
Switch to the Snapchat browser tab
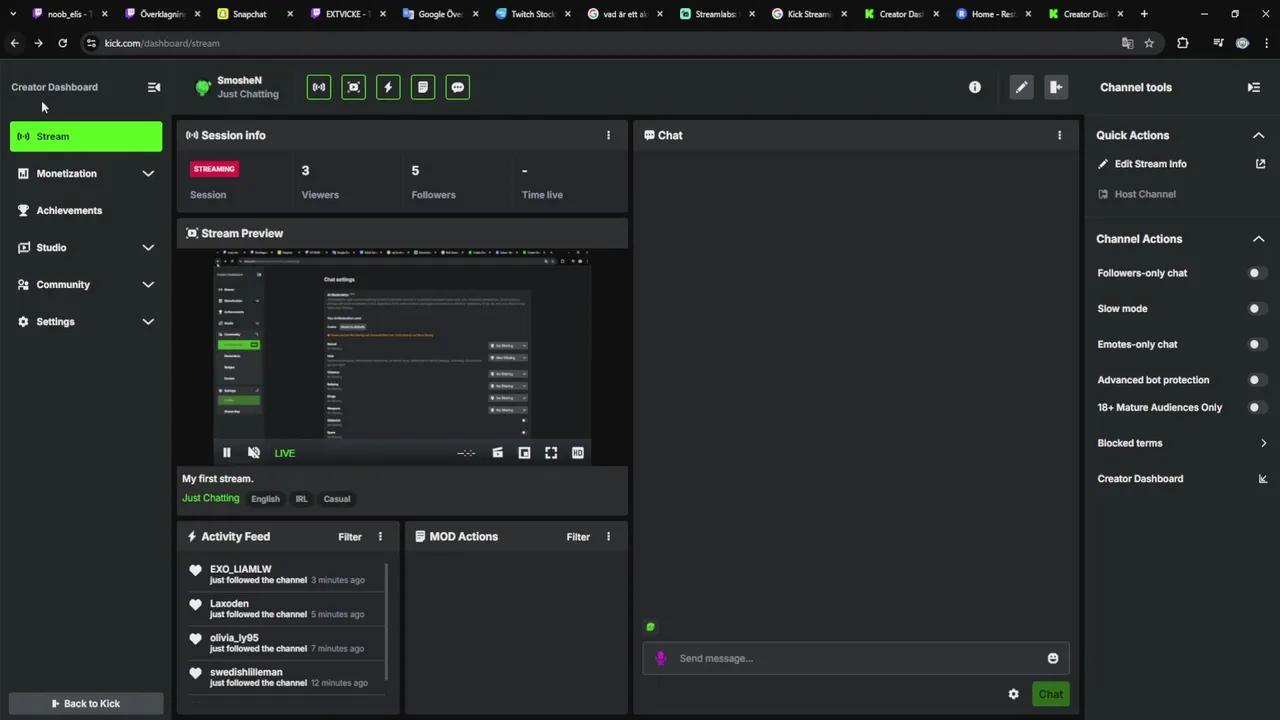point(254,14)
